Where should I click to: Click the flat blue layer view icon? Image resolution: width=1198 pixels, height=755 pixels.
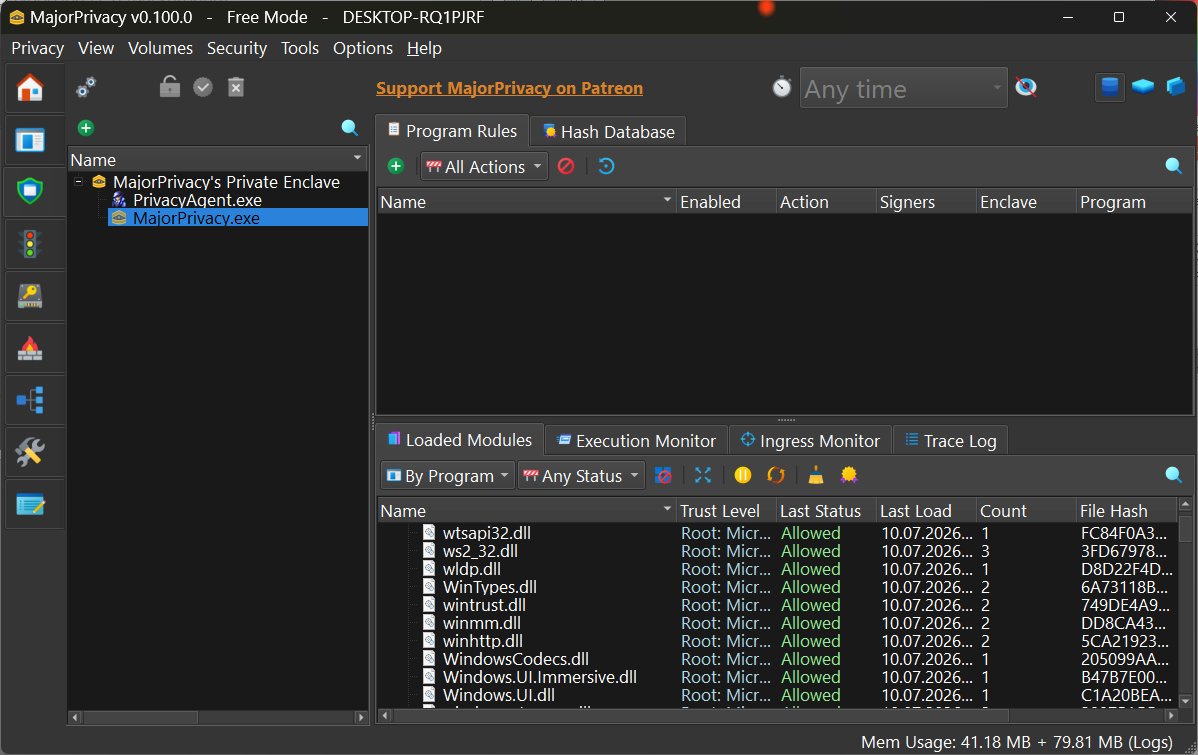tap(1143, 86)
